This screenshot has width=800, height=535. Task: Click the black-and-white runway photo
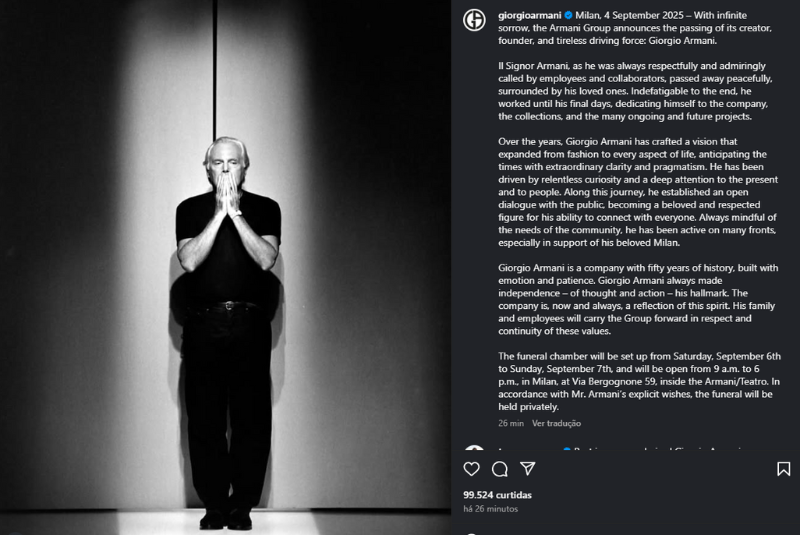[226, 267]
